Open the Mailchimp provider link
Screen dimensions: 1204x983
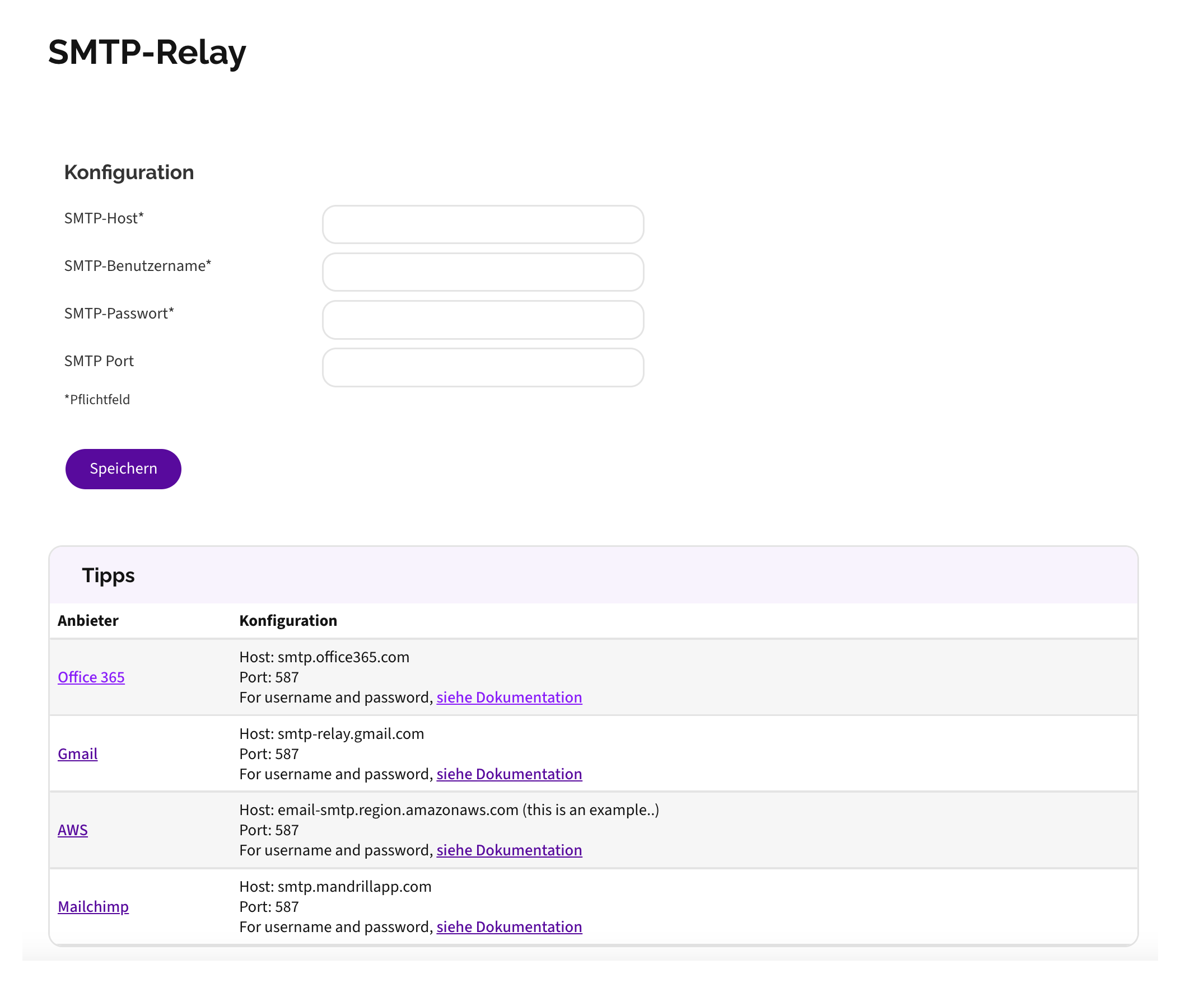pos(94,907)
